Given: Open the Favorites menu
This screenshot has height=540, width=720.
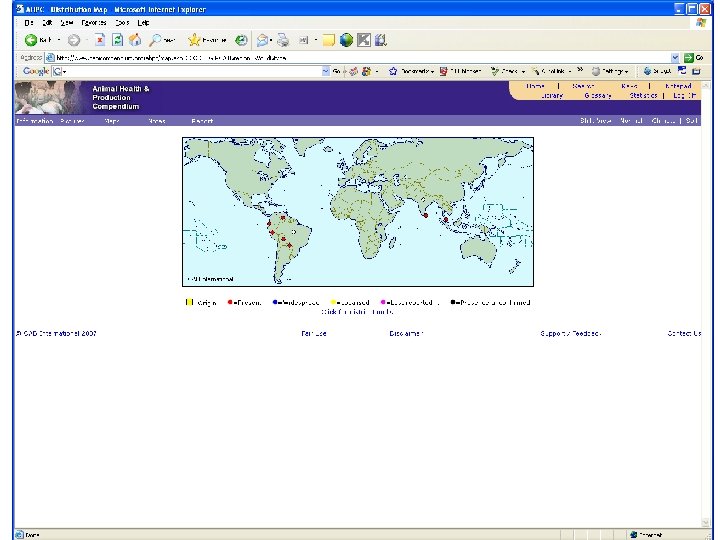Looking at the screenshot, I should (x=94, y=22).
